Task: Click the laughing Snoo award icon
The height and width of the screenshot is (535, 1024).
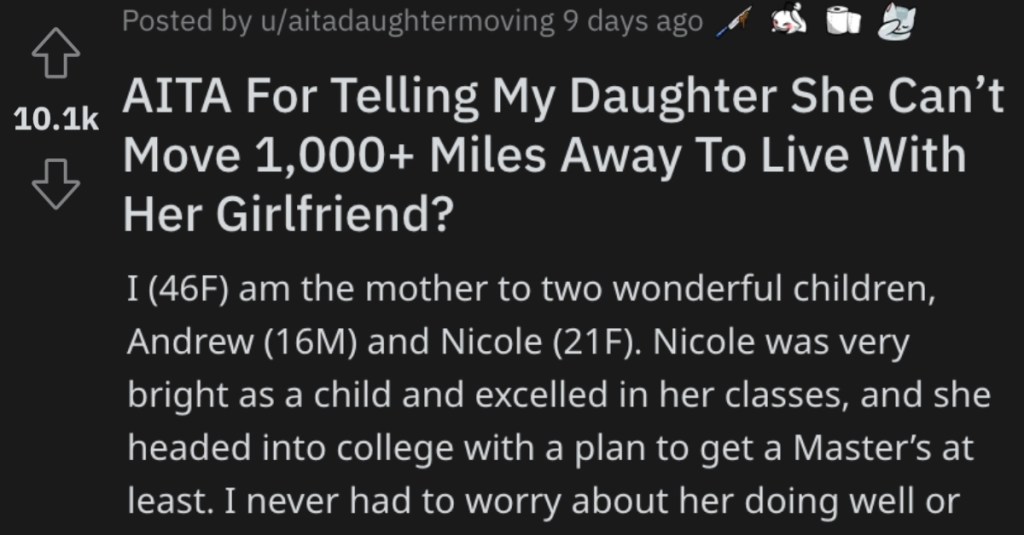Action: click(789, 21)
